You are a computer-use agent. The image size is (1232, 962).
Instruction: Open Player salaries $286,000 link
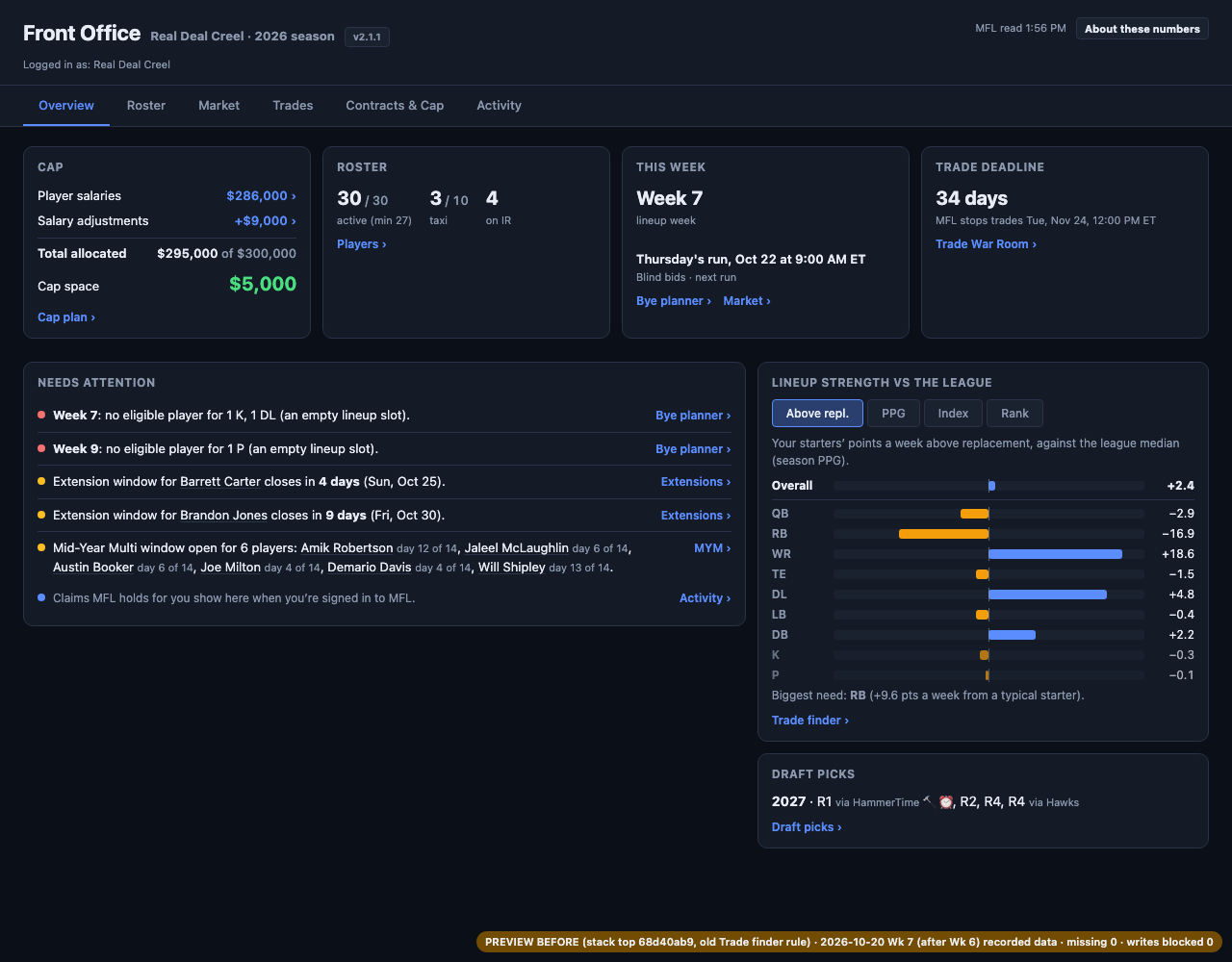pos(261,195)
